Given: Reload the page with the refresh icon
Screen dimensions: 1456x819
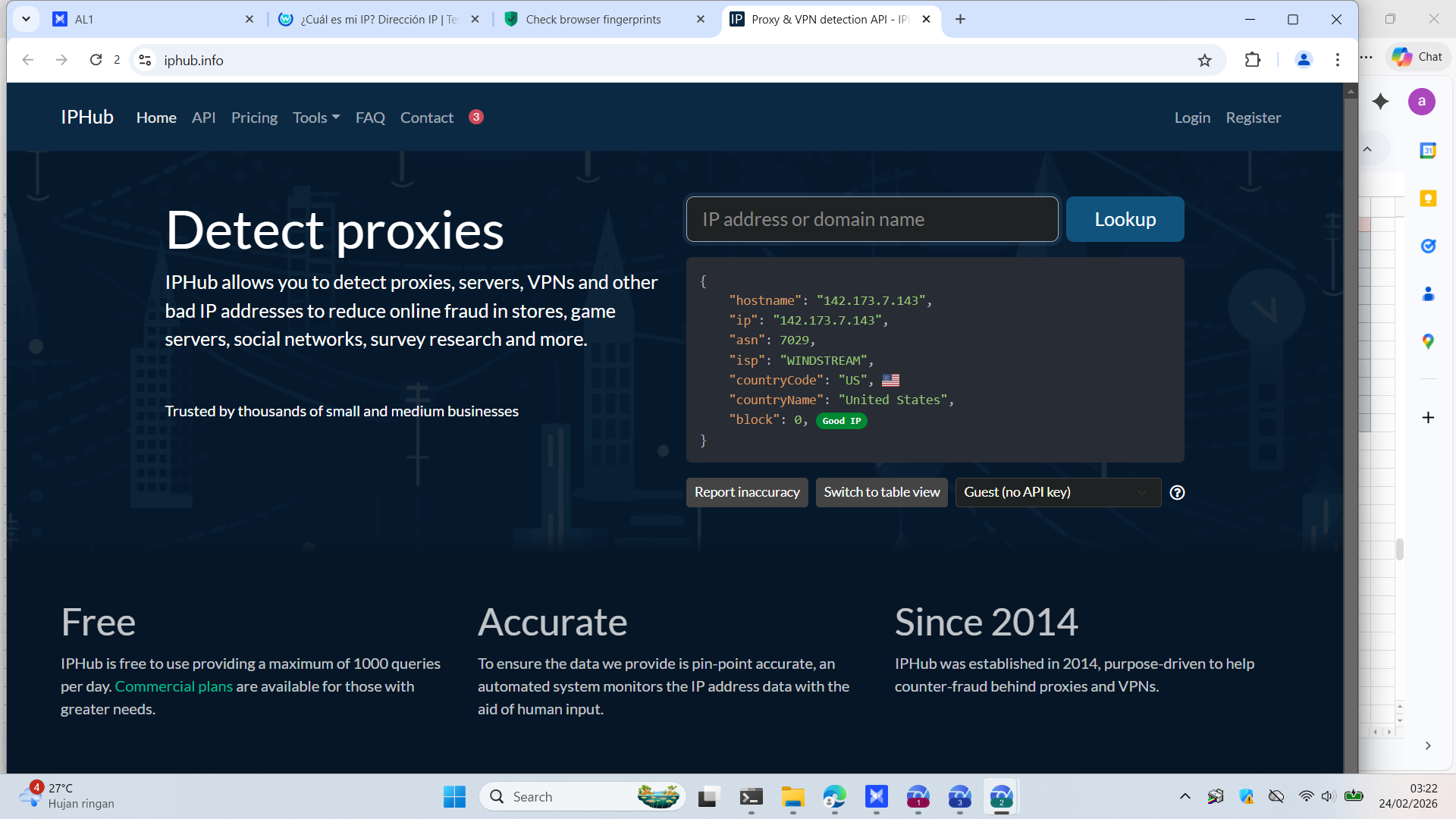Looking at the screenshot, I should coord(96,60).
